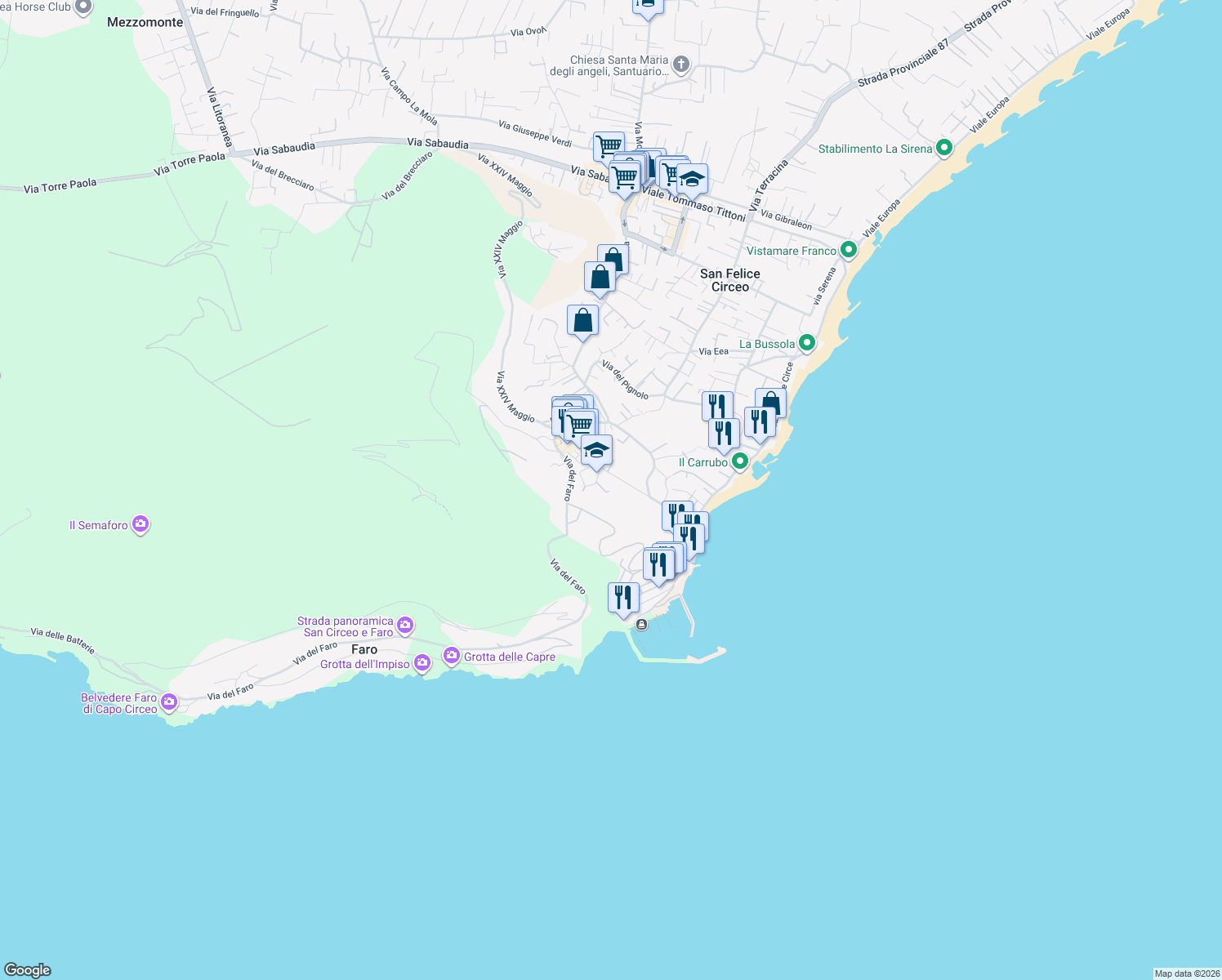
Task: Open the anchor harbor icon at the port
Action: pos(640,623)
